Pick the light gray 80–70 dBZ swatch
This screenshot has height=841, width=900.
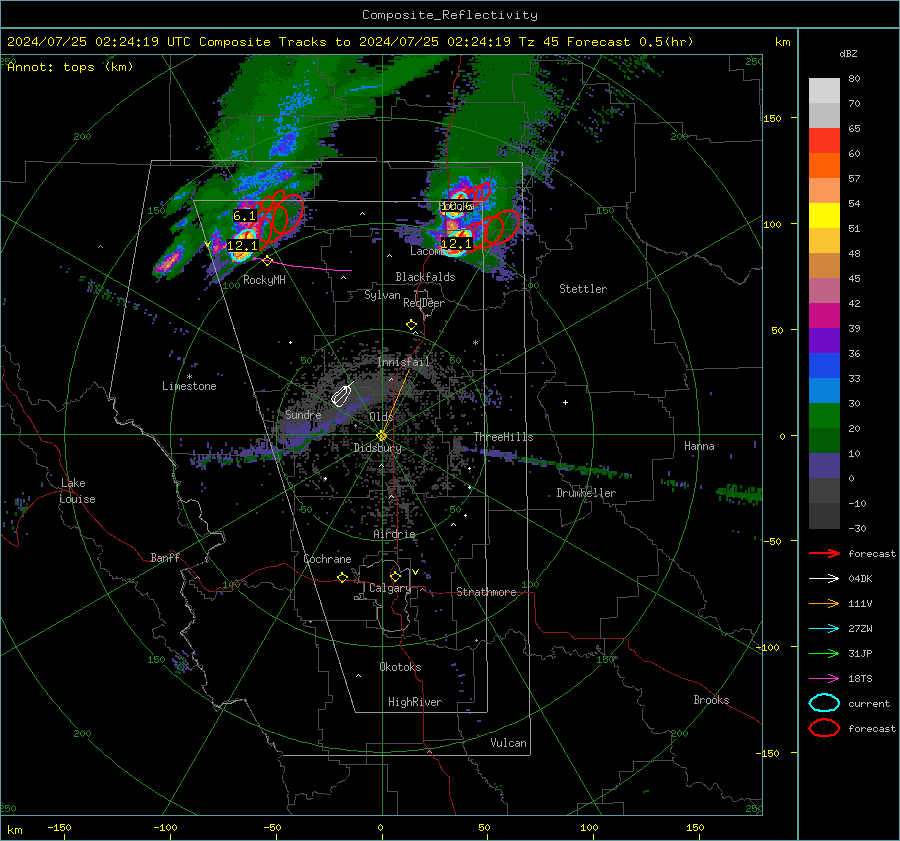tap(824, 91)
